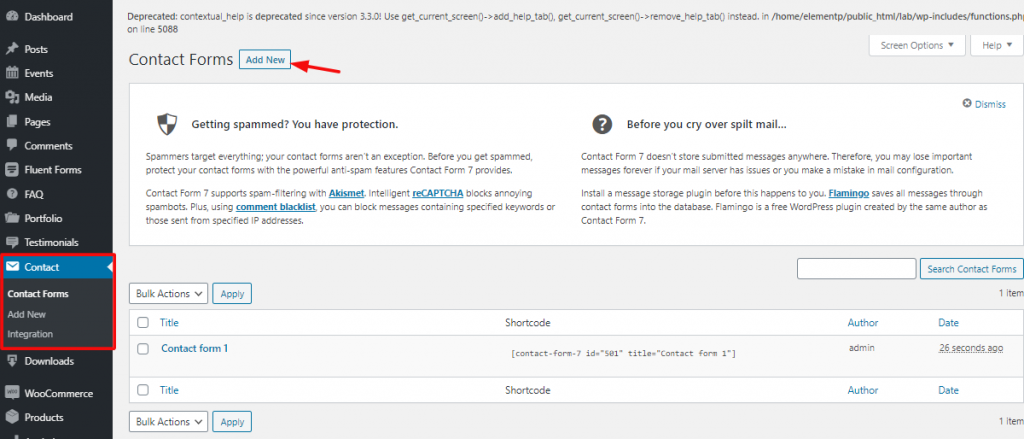This screenshot has height=439, width=1024.
Task: Sort the table by Date column header
Action: pos(948,323)
